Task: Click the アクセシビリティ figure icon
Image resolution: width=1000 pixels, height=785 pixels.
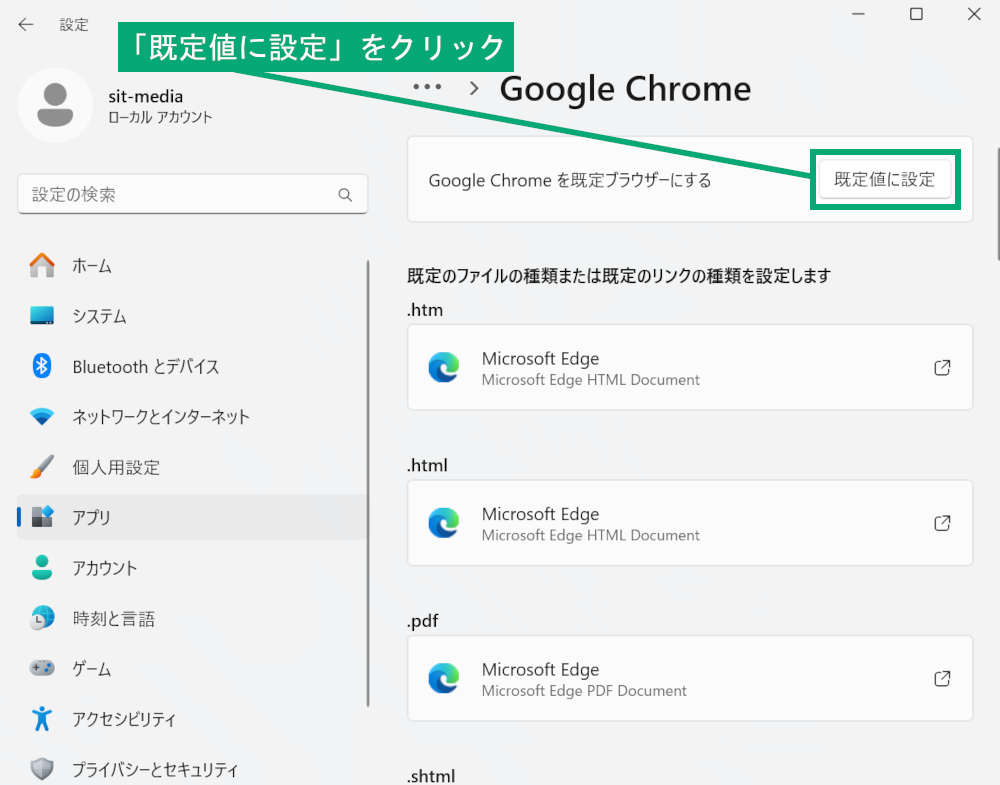Action: [x=42, y=719]
